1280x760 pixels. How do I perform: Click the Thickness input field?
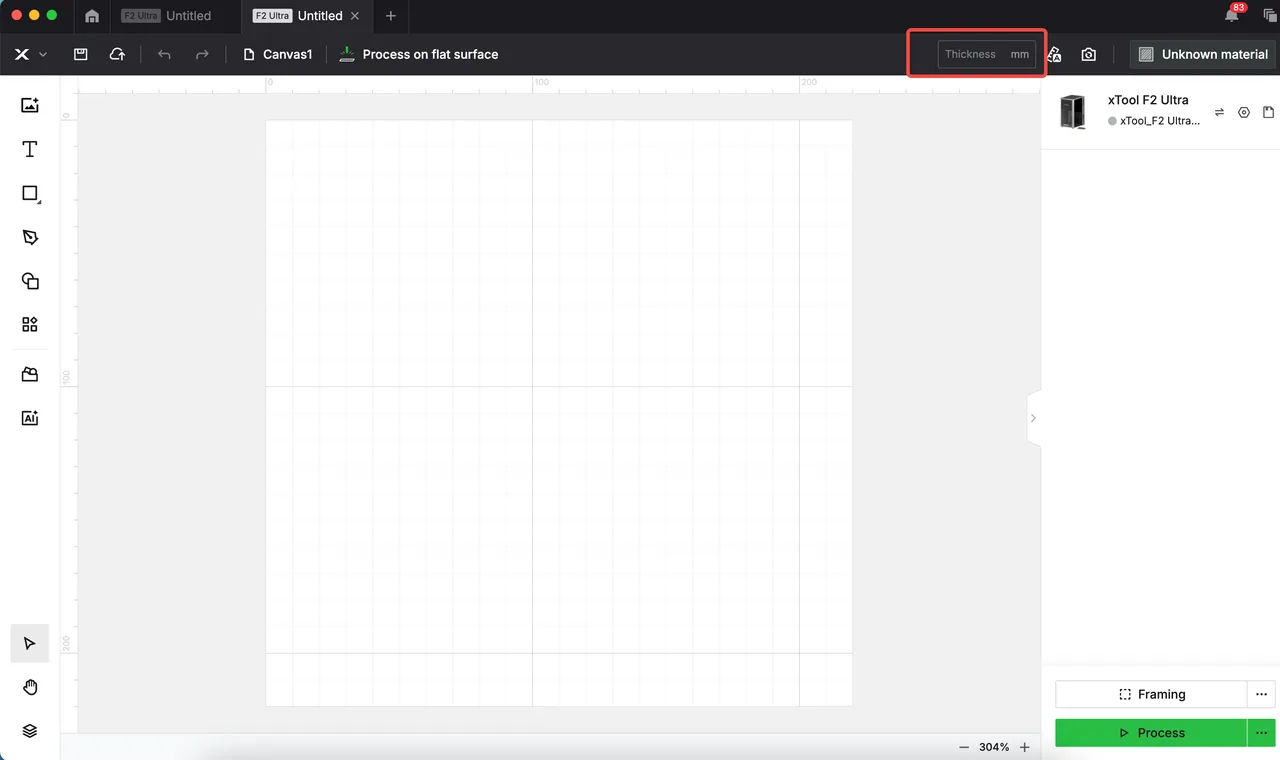987,54
